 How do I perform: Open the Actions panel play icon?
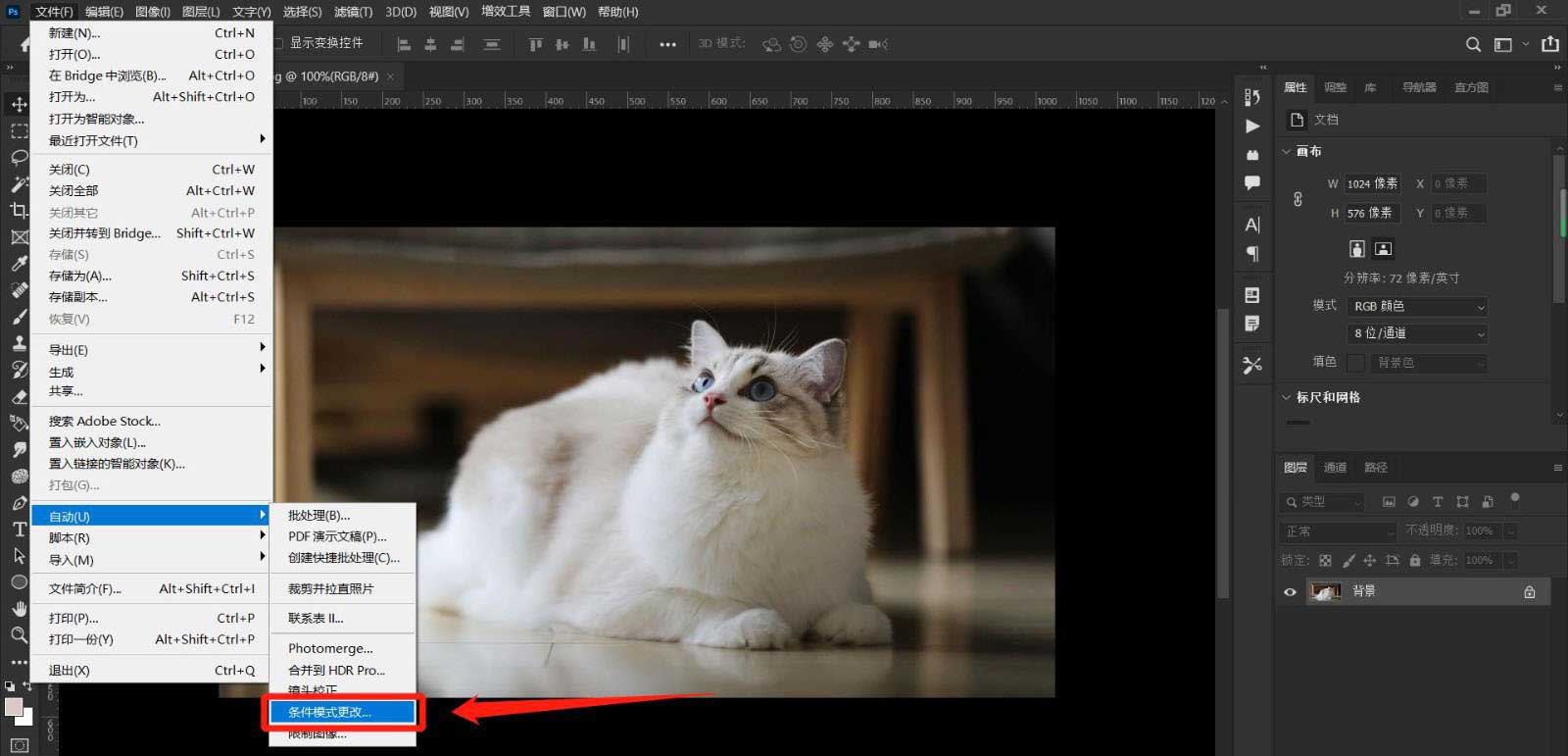coord(1252,126)
